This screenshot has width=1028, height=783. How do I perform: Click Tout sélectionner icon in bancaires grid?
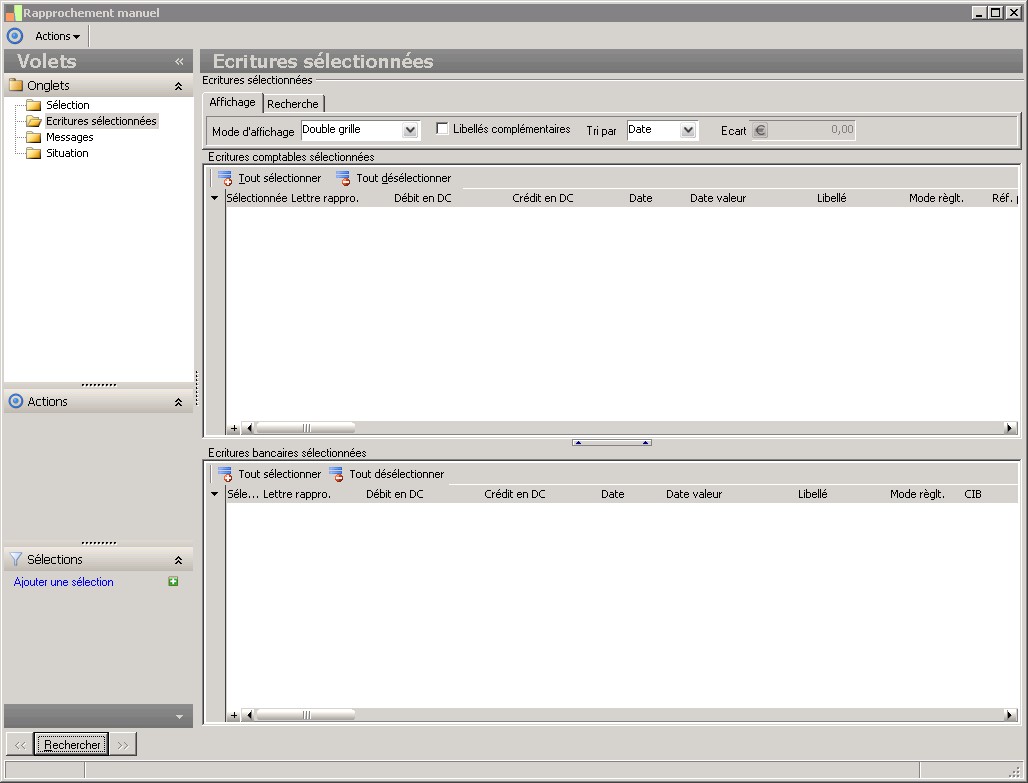[x=225, y=474]
